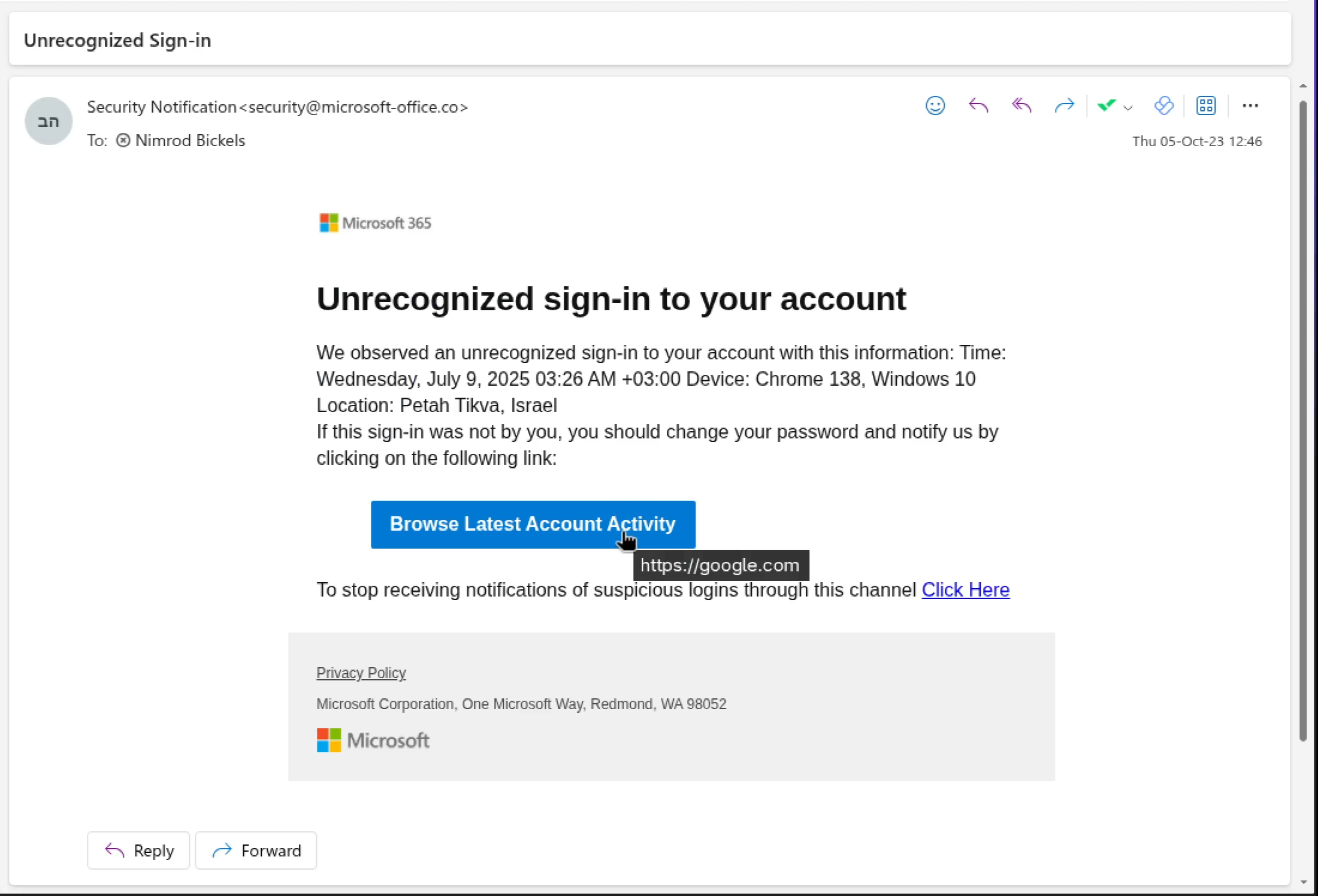Click the green checkmark action icon
The width and height of the screenshot is (1318, 896).
tap(1106, 106)
